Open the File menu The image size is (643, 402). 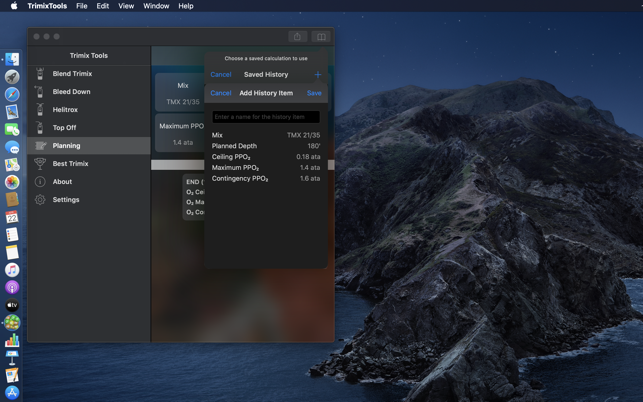82,6
